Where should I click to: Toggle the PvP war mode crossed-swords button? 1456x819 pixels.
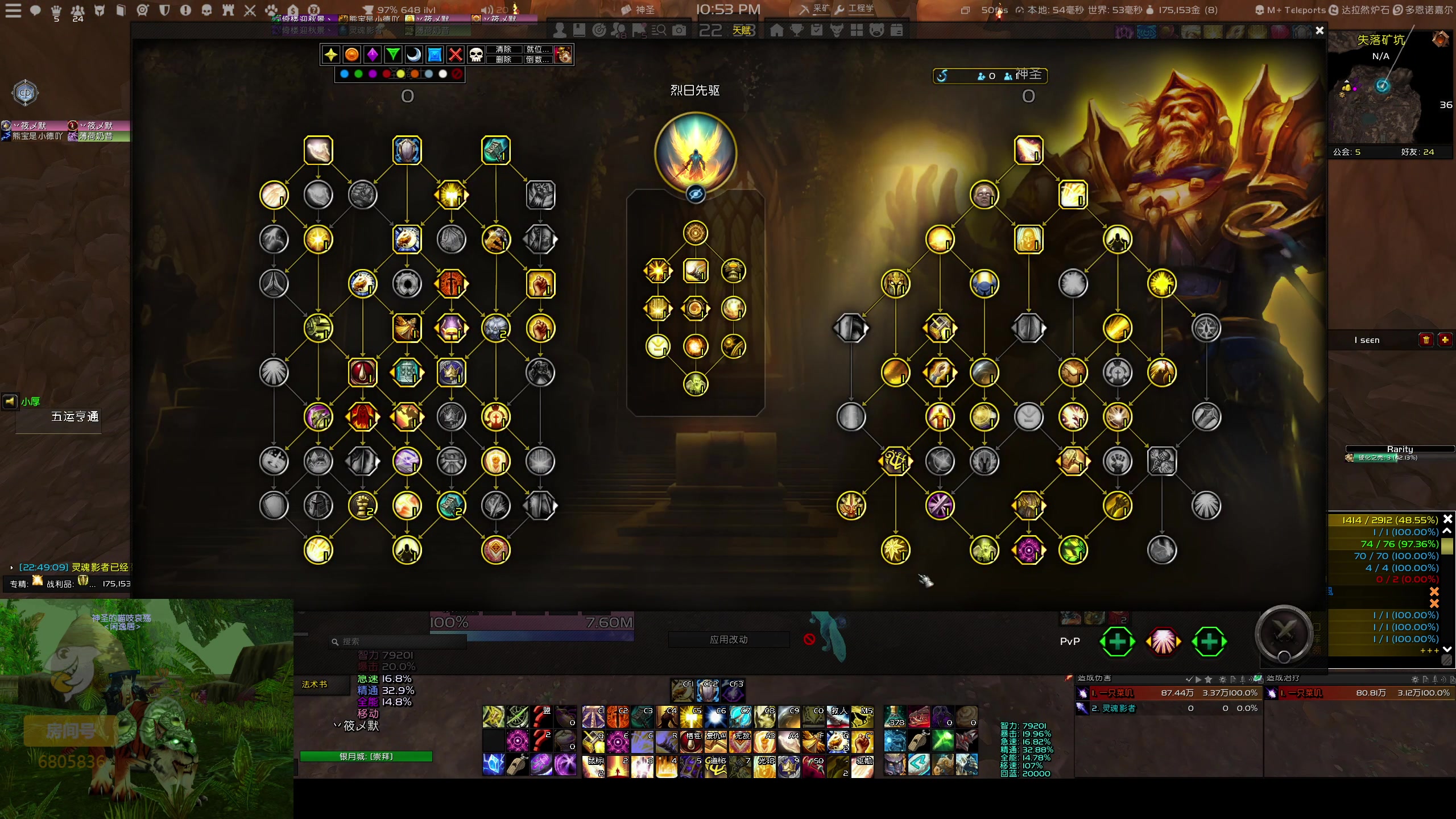(1284, 633)
